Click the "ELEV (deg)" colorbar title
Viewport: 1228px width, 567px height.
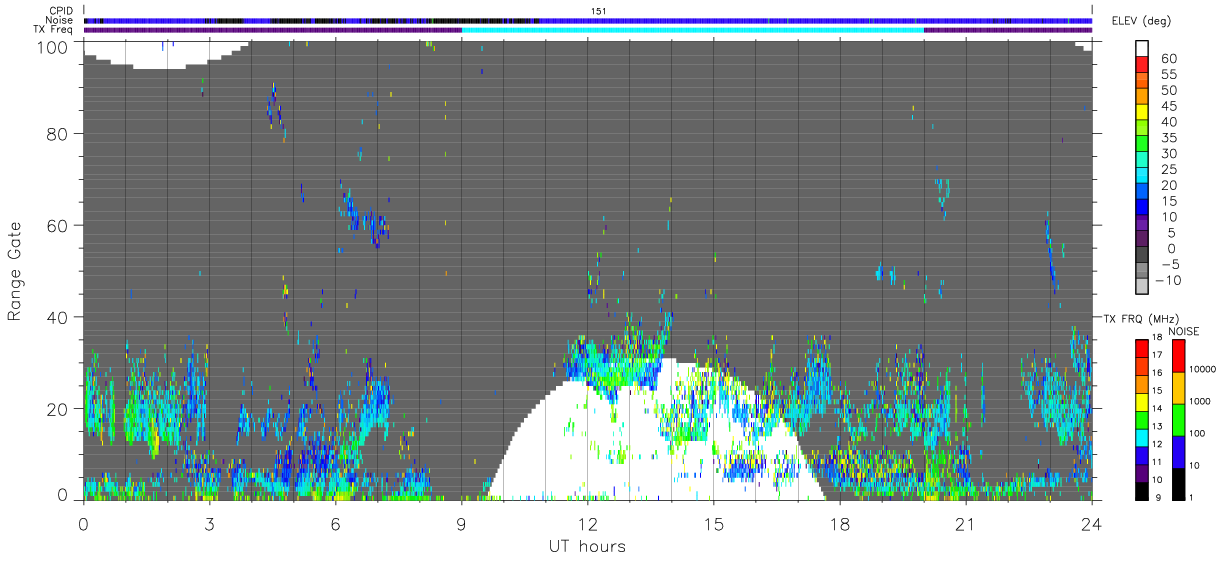pyautogui.click(x=1141, y=21)
